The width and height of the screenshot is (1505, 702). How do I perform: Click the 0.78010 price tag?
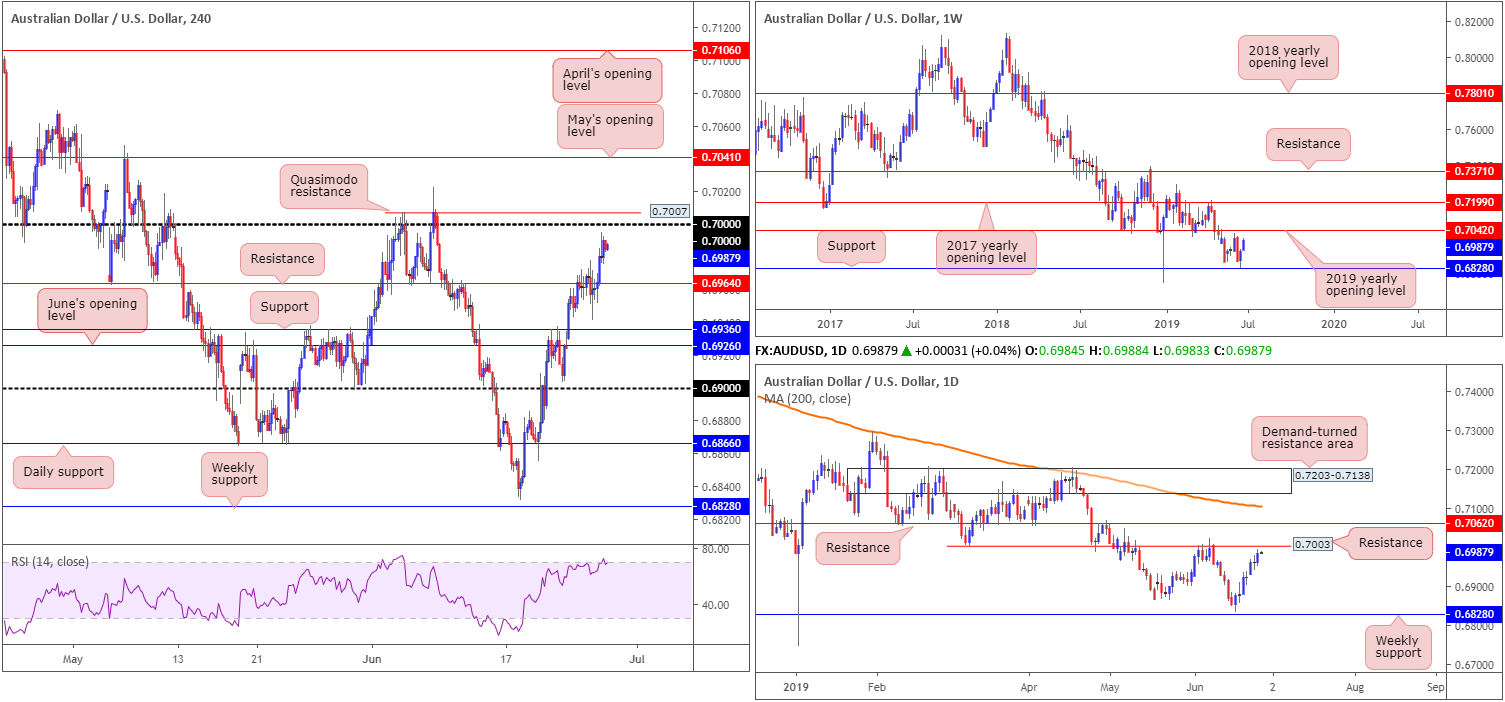tap(1474, 93)
